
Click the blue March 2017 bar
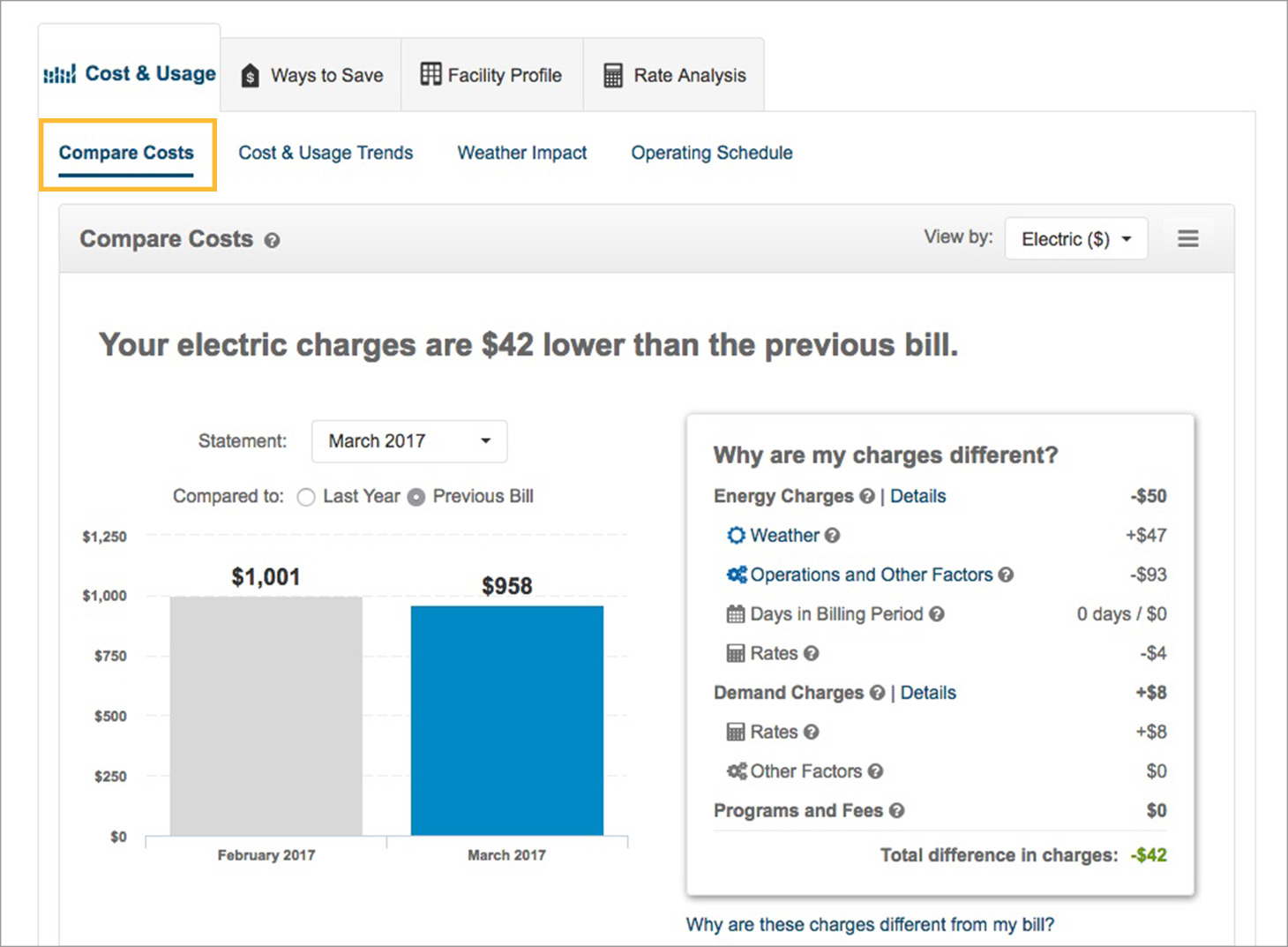[x=506, y=719]
